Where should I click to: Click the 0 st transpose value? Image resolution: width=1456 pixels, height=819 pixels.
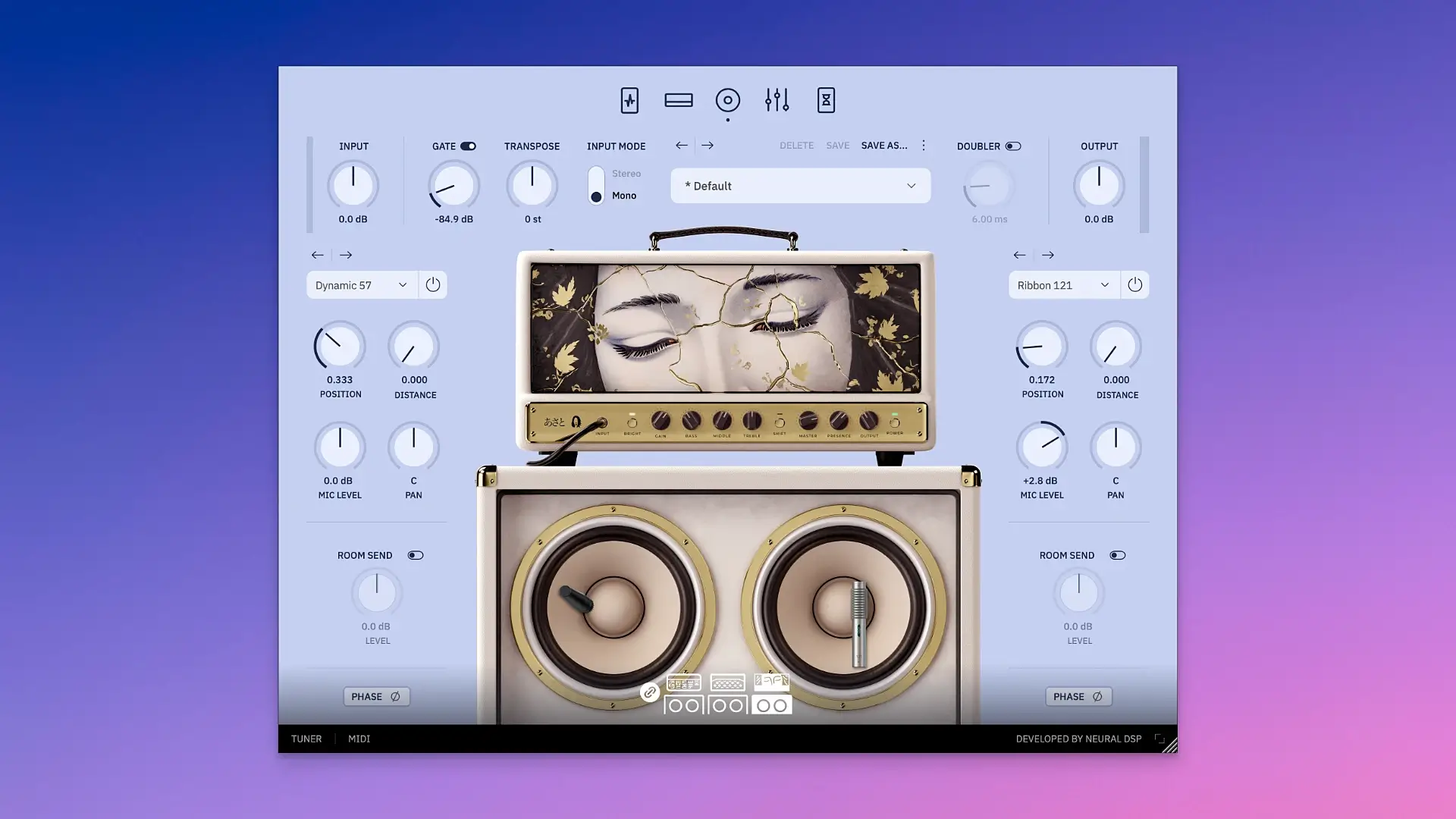click(533, 219)
